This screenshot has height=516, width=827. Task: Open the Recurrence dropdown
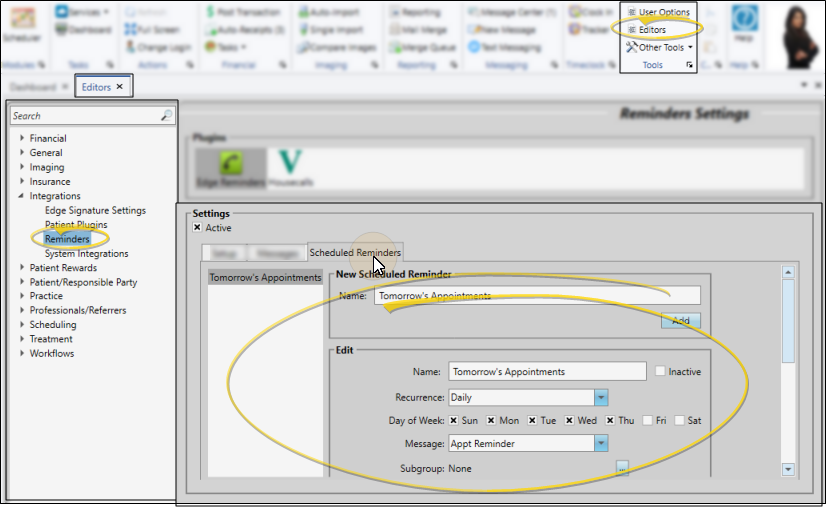pyautogui.click(x=601, y=397)
